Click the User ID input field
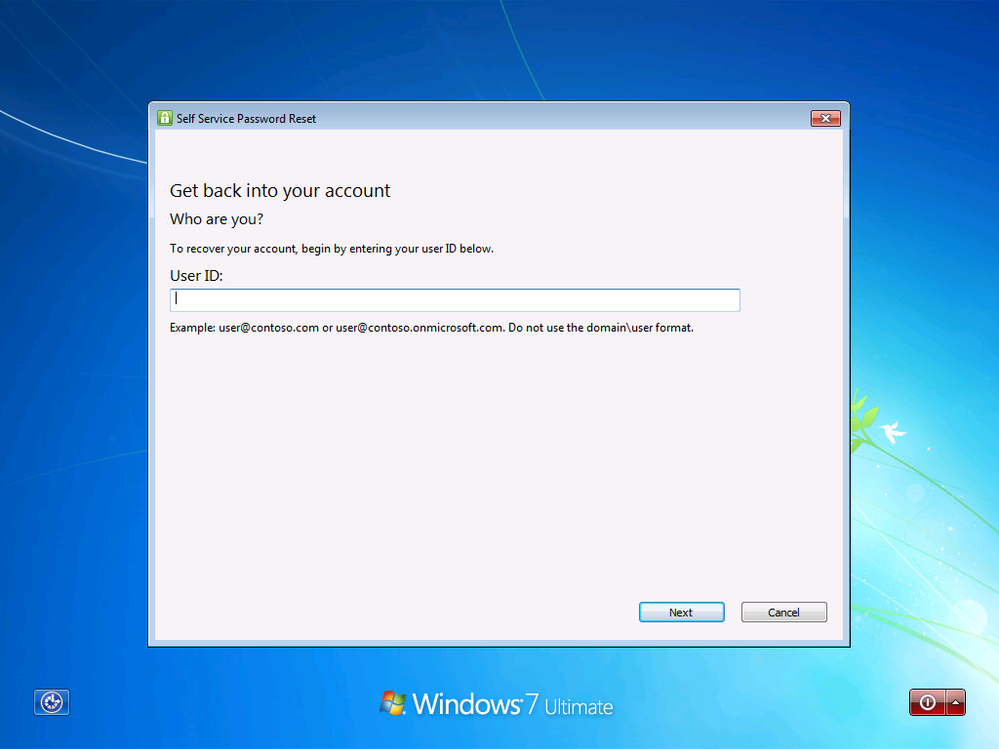The image size is (999, 749). 455,300
